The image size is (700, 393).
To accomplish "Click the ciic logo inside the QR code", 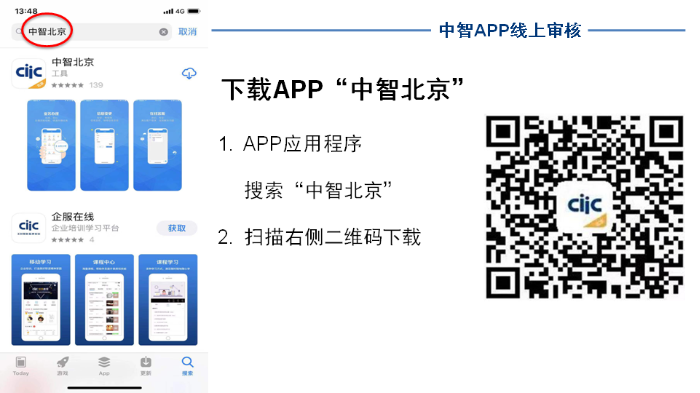I will click(584, 207).
